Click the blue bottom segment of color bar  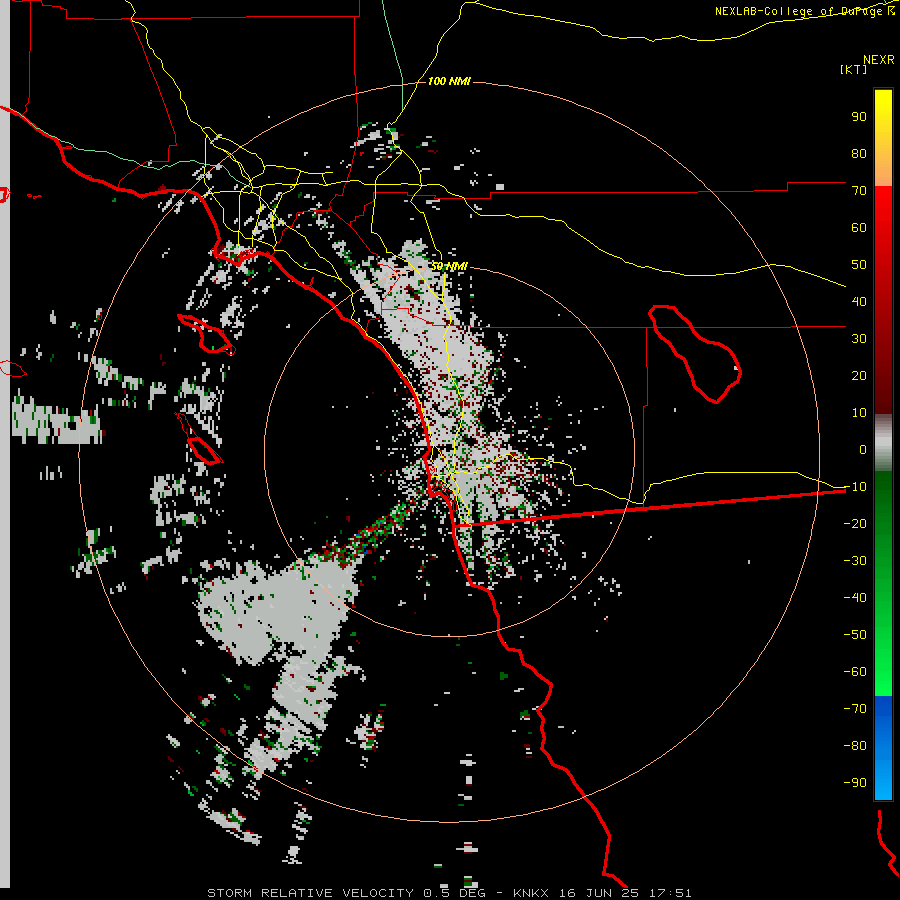click(x=883, y=748)
